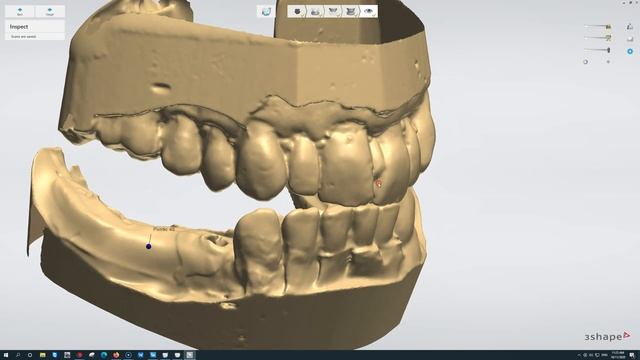Open File Explorer from the taskbar
The image size is (640, 360).
pos(42,356)
